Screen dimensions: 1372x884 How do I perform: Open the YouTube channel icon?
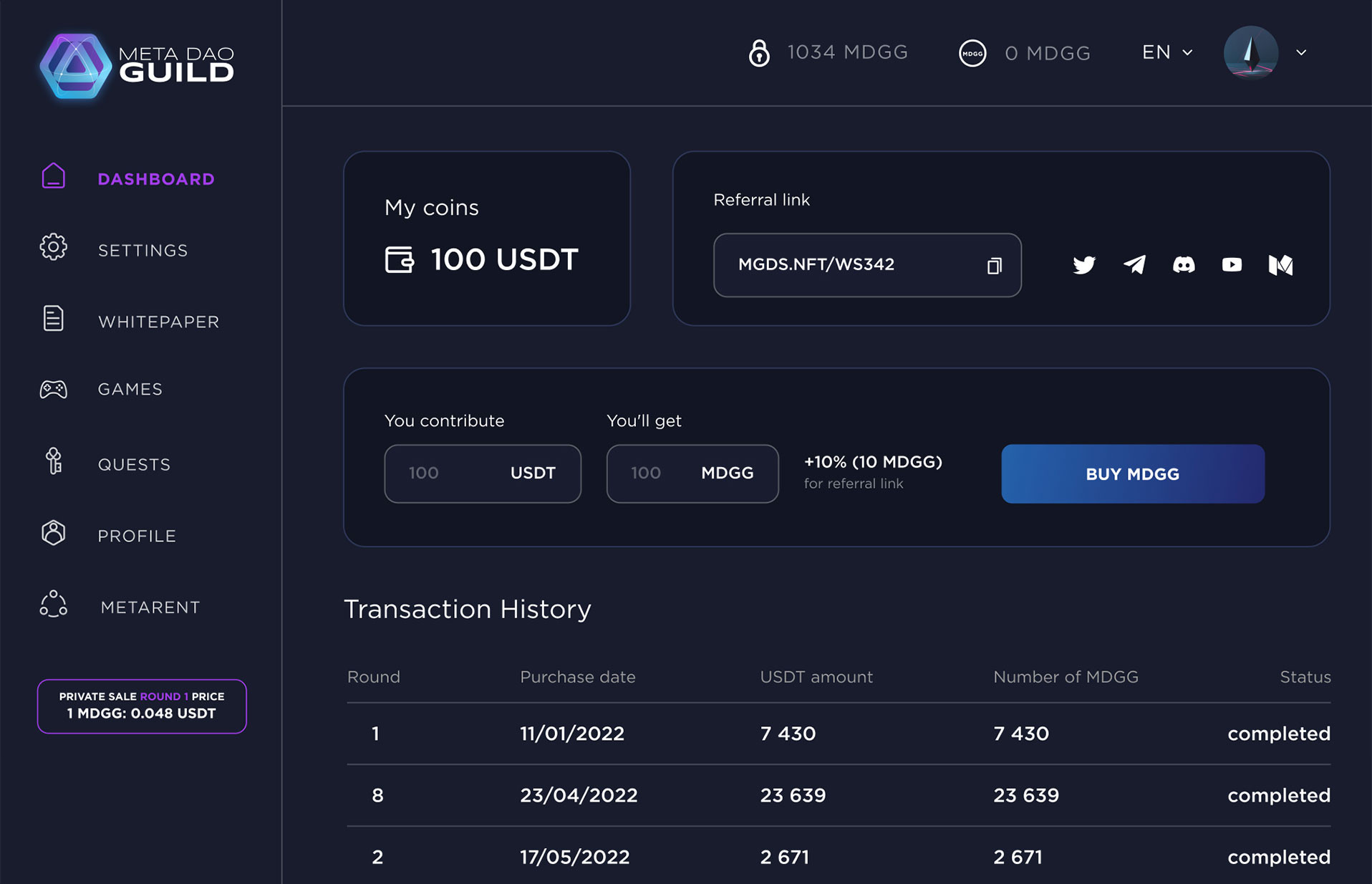click(1232, 265)
